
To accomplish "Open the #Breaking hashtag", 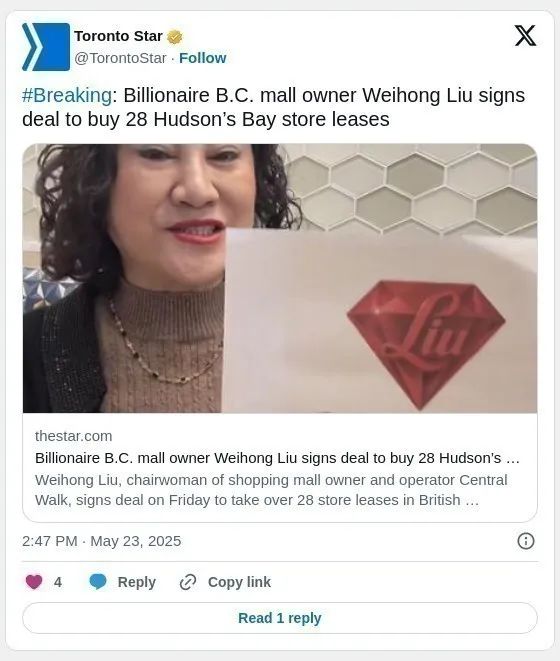I will click(67, 95).
